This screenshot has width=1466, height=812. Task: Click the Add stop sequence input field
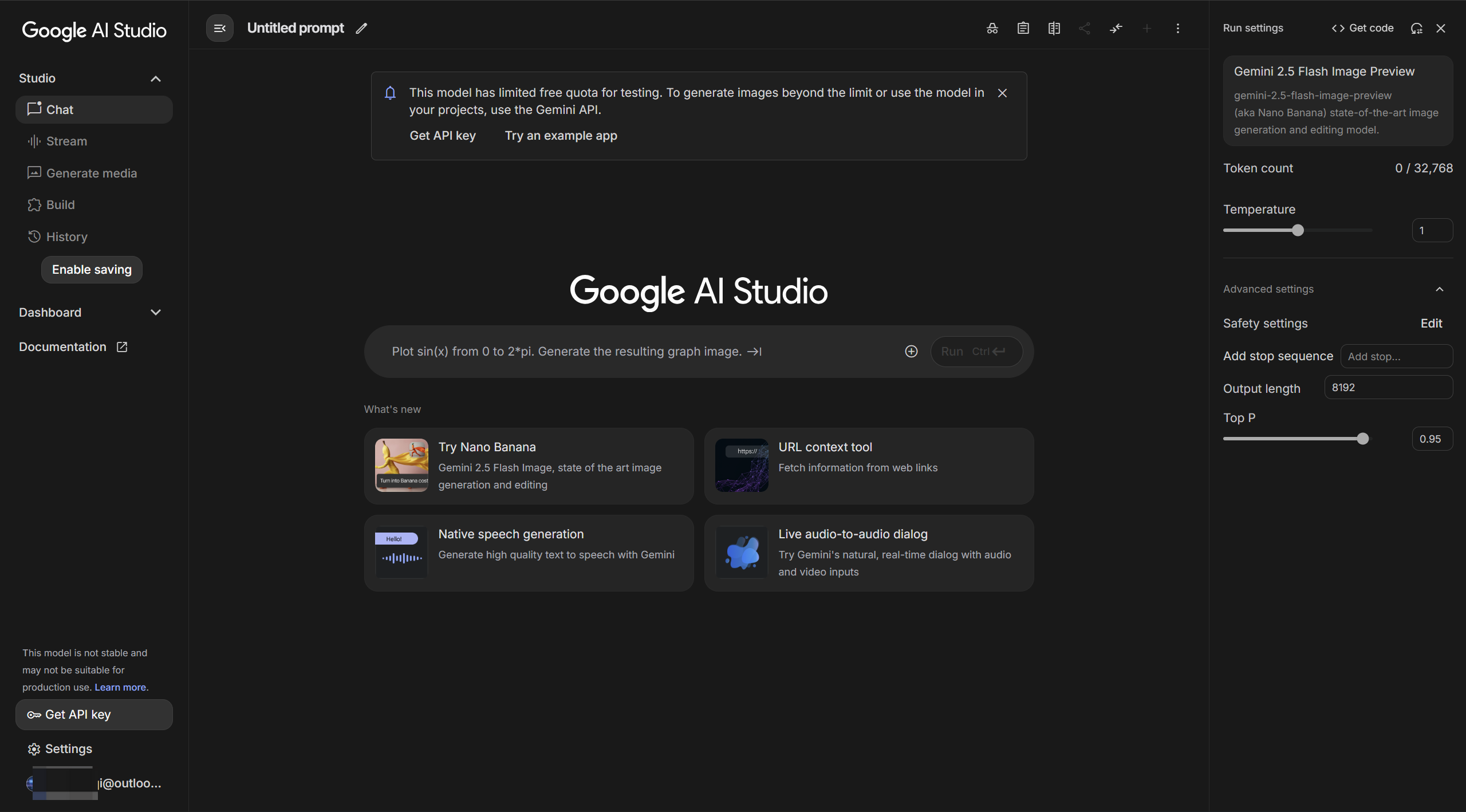point(1396,356)
